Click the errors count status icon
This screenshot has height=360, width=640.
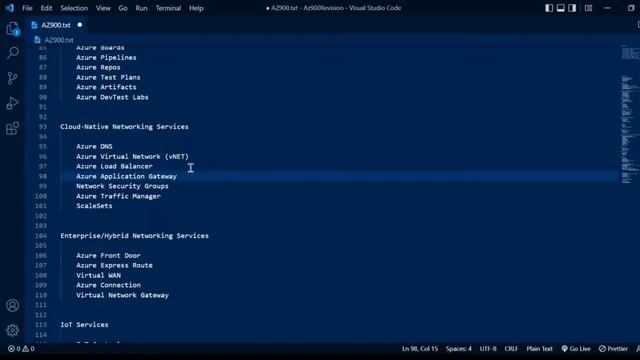click(x=15, y=349)
